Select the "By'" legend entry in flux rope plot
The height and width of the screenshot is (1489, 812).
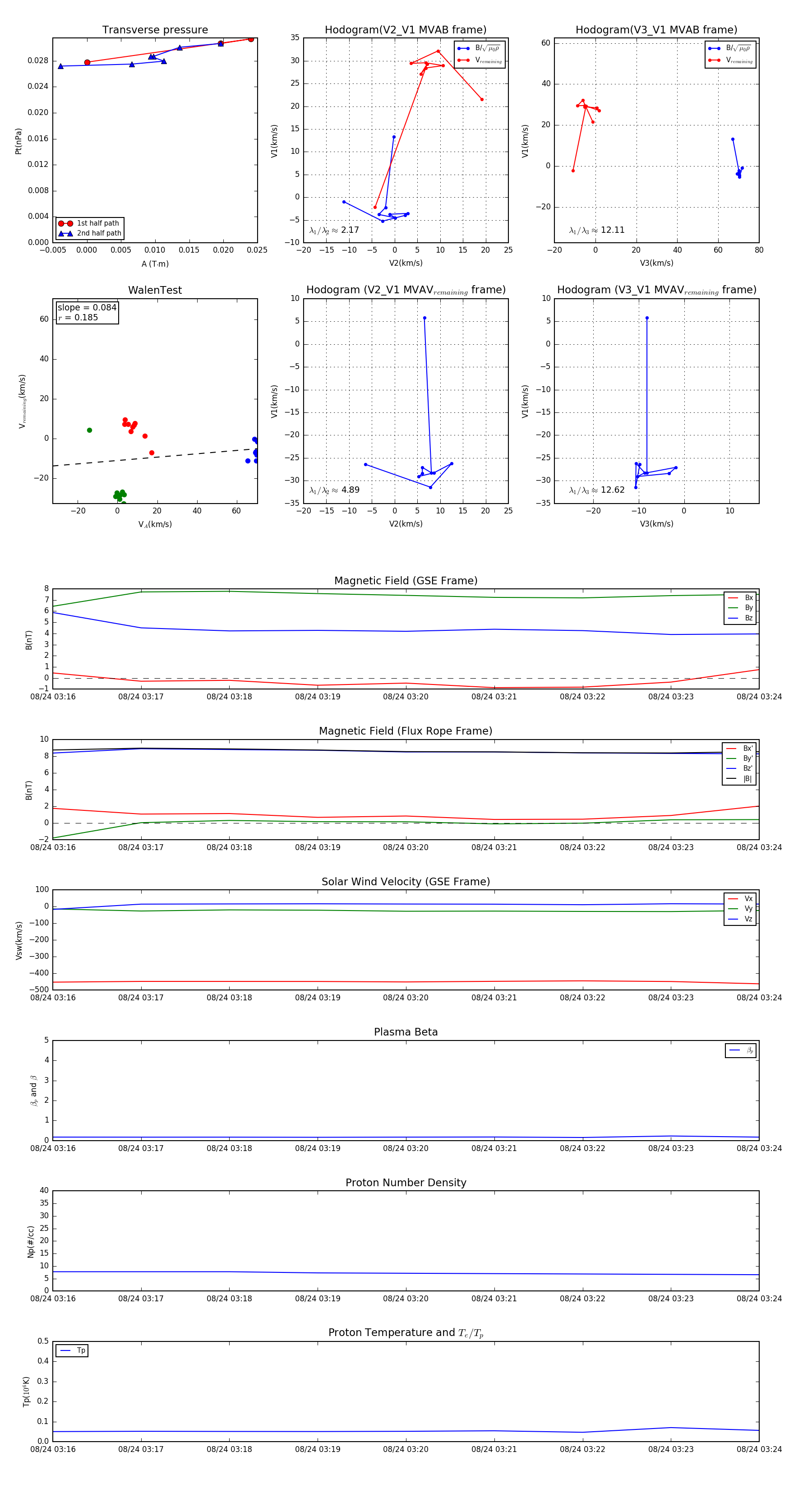[740, 758]
